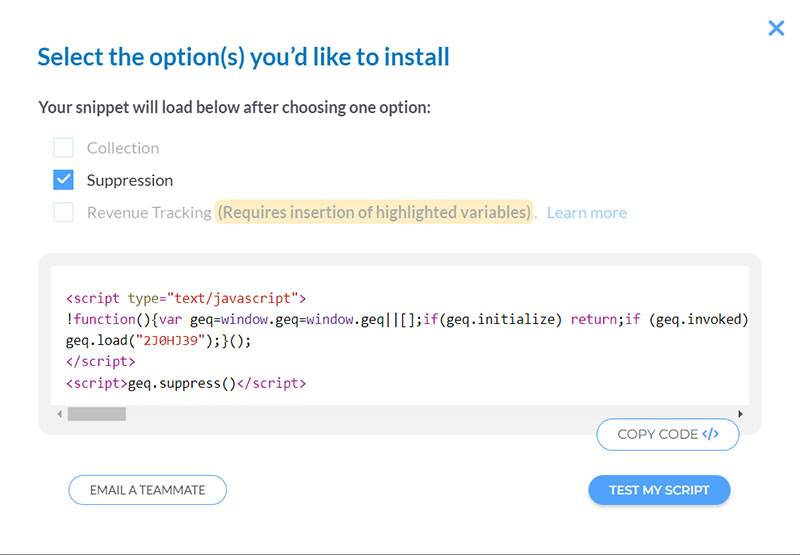Click the horizontal scrollbar thumb
The width and height of the screenshot is (800, 555).
click(97, 414)
